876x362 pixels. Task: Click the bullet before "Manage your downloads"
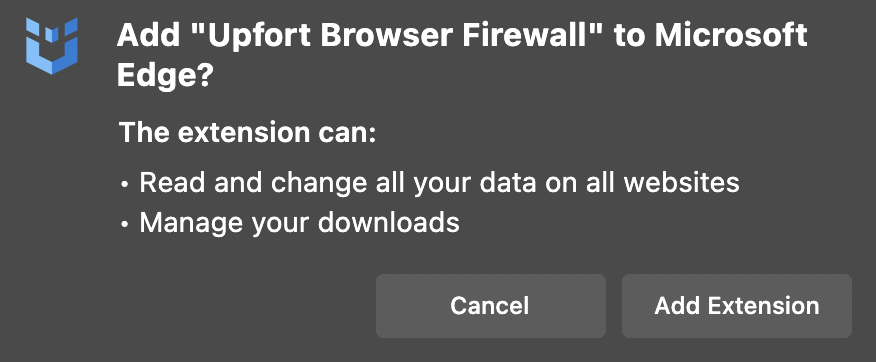click(125, 224)
